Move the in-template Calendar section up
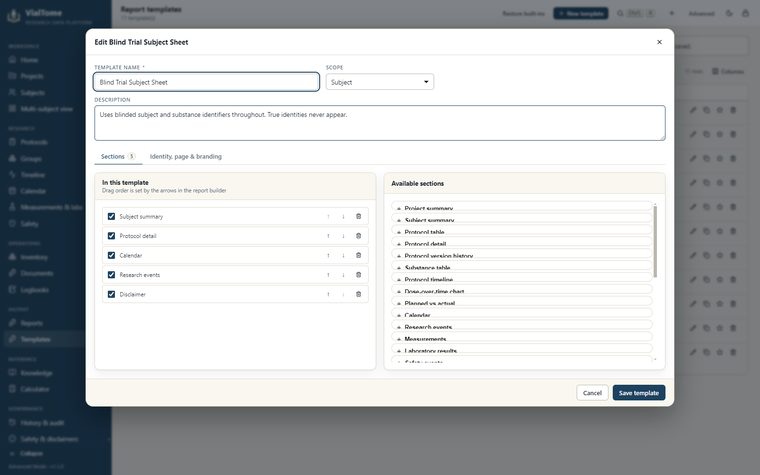 pos(328,255)
